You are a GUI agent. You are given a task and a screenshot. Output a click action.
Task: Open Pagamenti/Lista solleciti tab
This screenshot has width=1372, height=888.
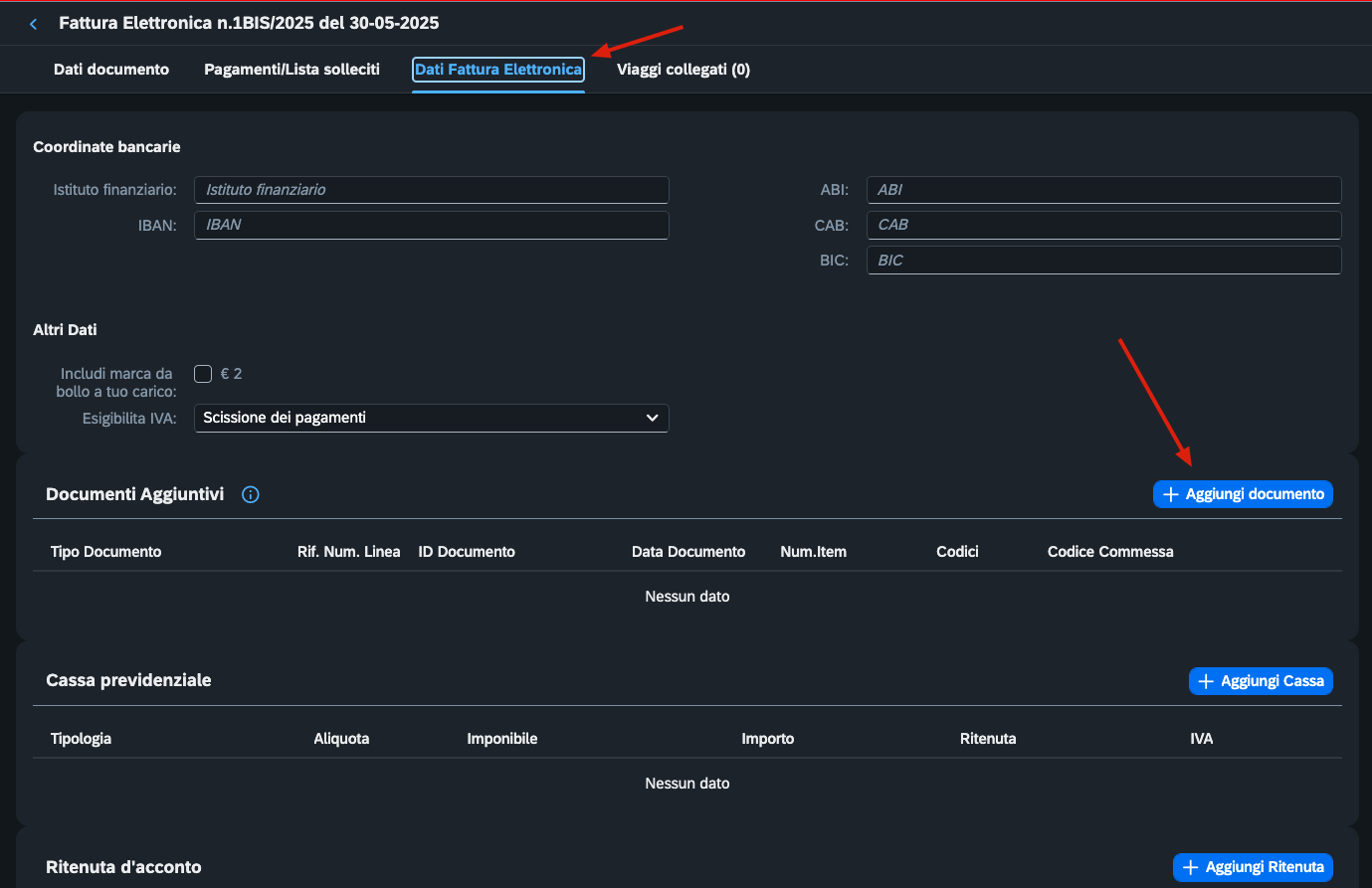coord(292,70)
